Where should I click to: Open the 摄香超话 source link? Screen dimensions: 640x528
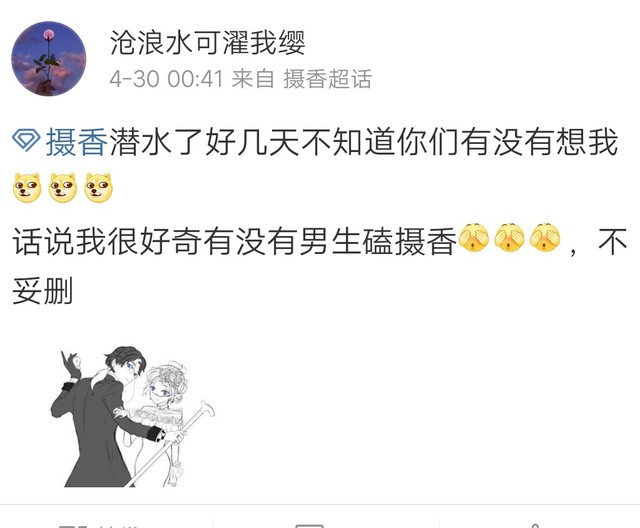click(x=327, y=79)
